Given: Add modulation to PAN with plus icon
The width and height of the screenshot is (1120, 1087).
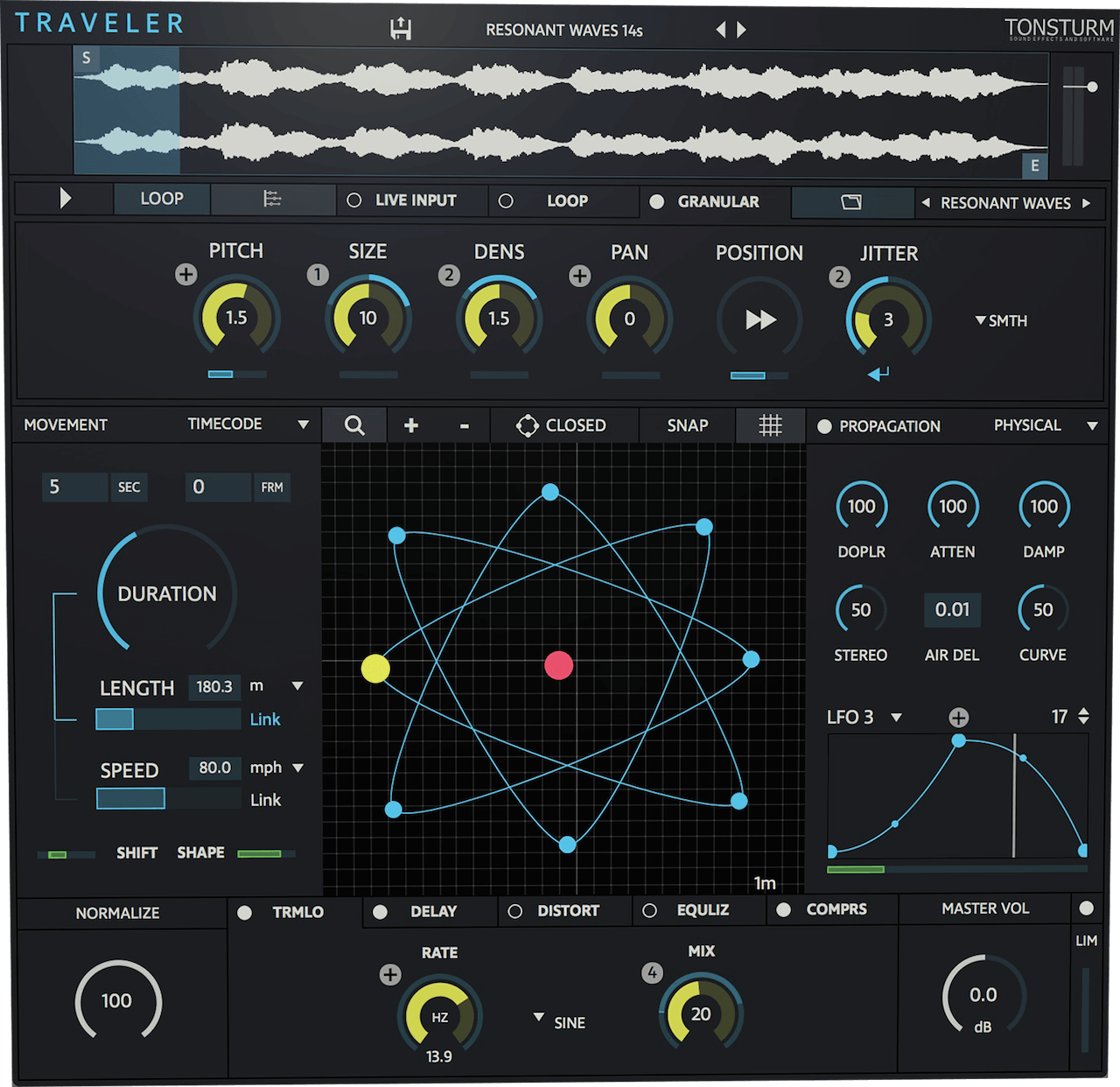Looking at the screenshot, I should (x=579, y=276).
